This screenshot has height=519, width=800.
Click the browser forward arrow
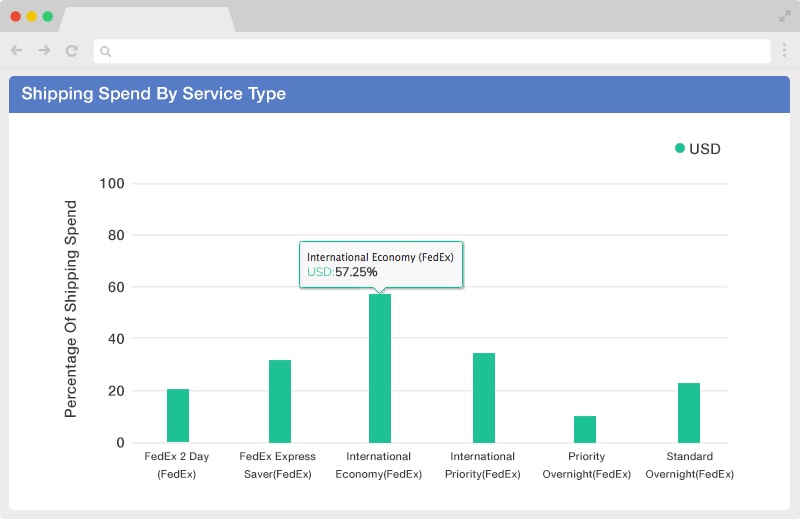[x=44, y=50]
